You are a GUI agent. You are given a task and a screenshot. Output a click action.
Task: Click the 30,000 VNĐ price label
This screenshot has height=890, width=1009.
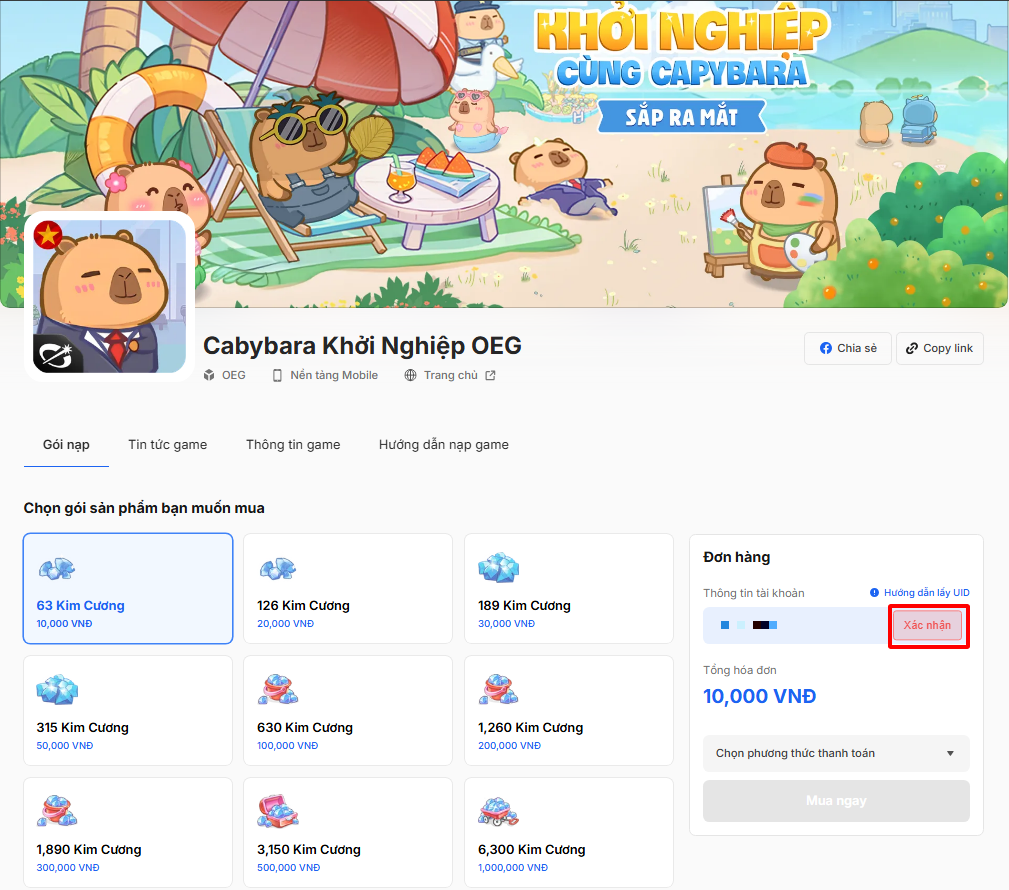tap(506, 624)
